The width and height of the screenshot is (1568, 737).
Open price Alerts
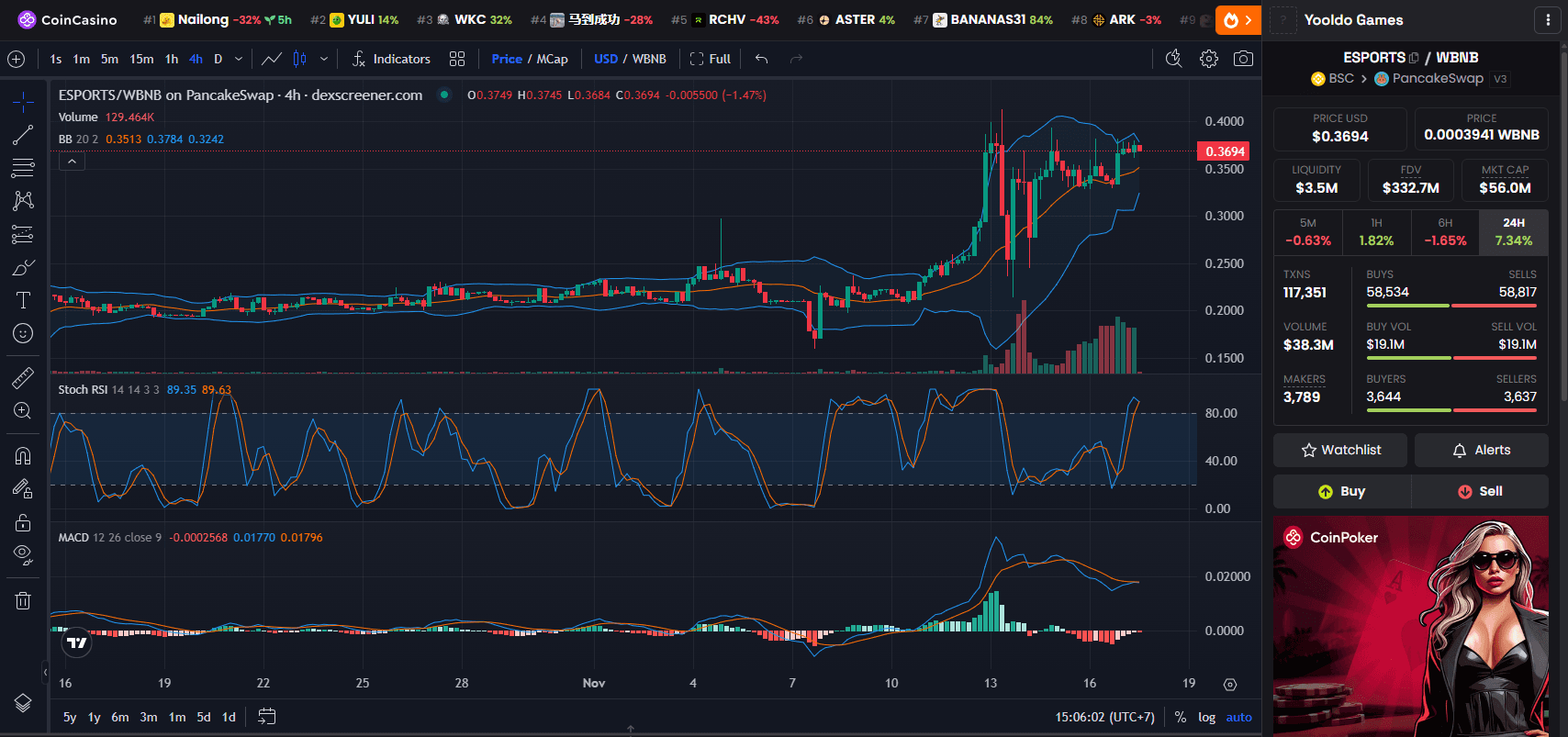1482,450
